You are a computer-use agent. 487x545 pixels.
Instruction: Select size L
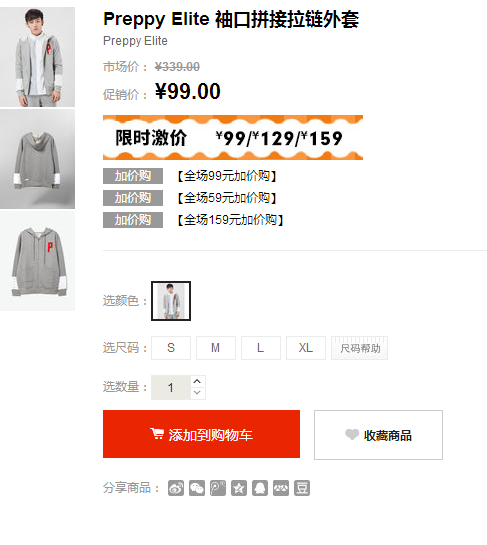click(261, 348)
